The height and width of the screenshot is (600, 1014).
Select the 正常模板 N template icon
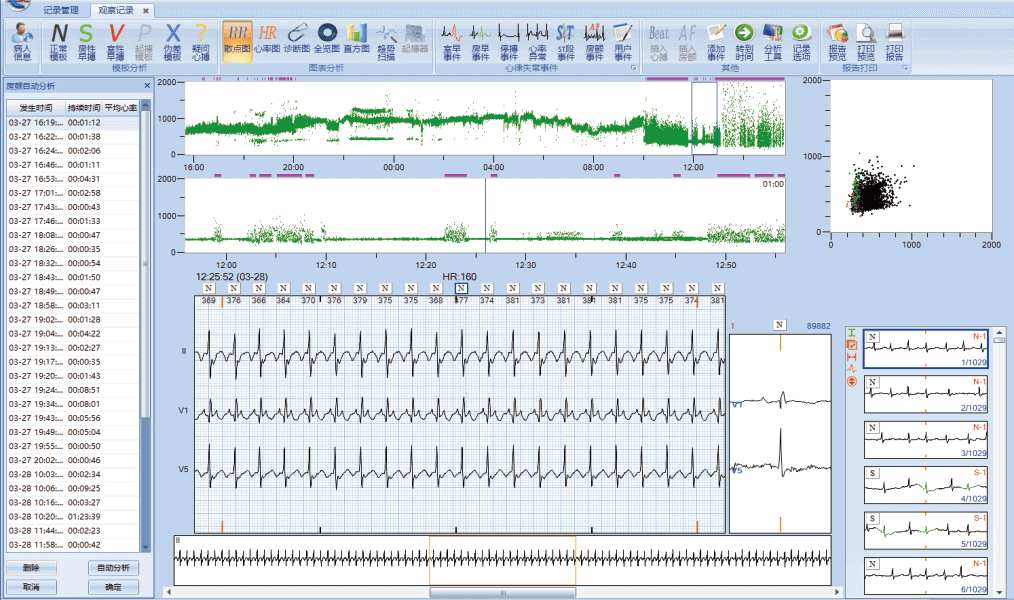(x=59, y=42)
